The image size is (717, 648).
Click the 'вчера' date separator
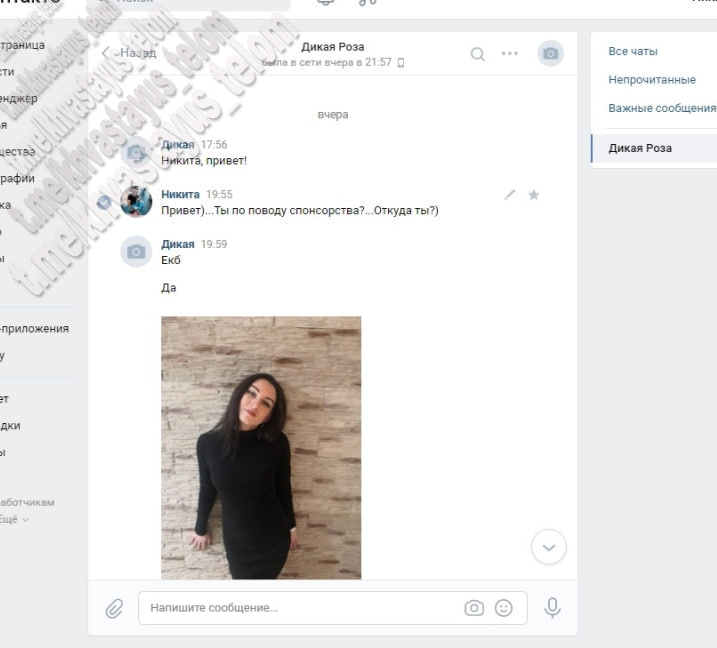point(333,115)
